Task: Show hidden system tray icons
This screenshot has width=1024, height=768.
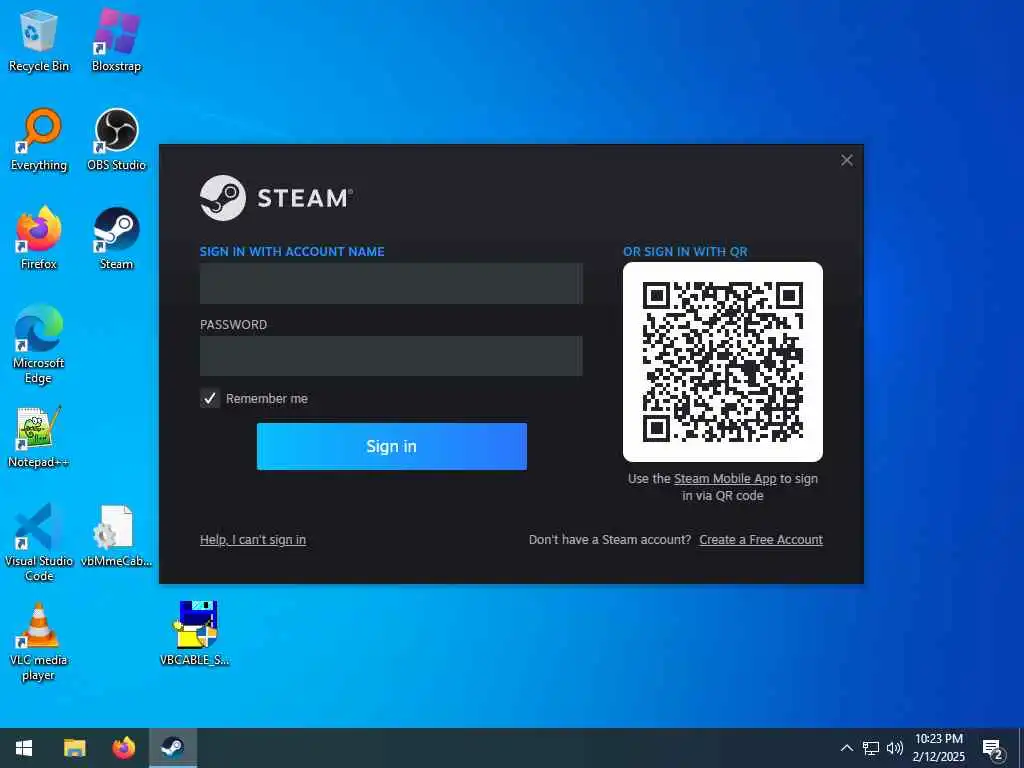Action: [x=846, y=748]
